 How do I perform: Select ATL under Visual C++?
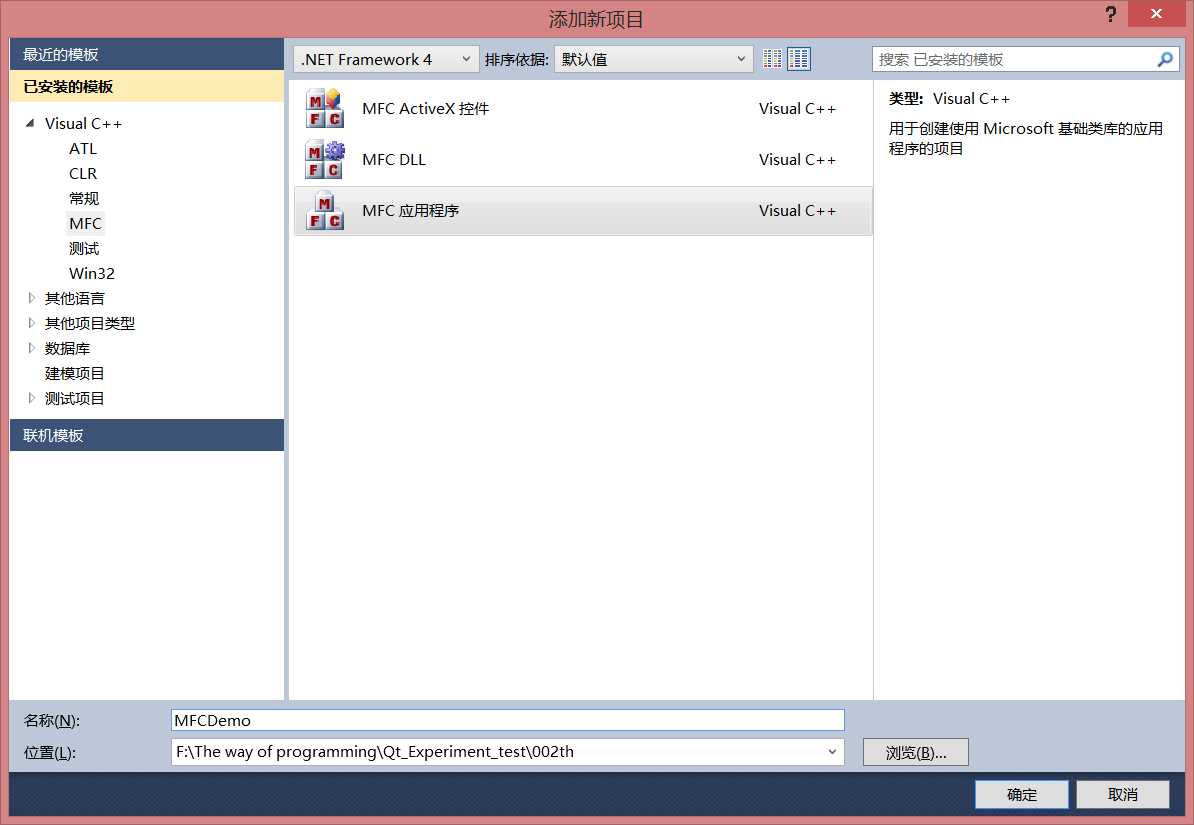pyautogui.click(x=83, y=149)
